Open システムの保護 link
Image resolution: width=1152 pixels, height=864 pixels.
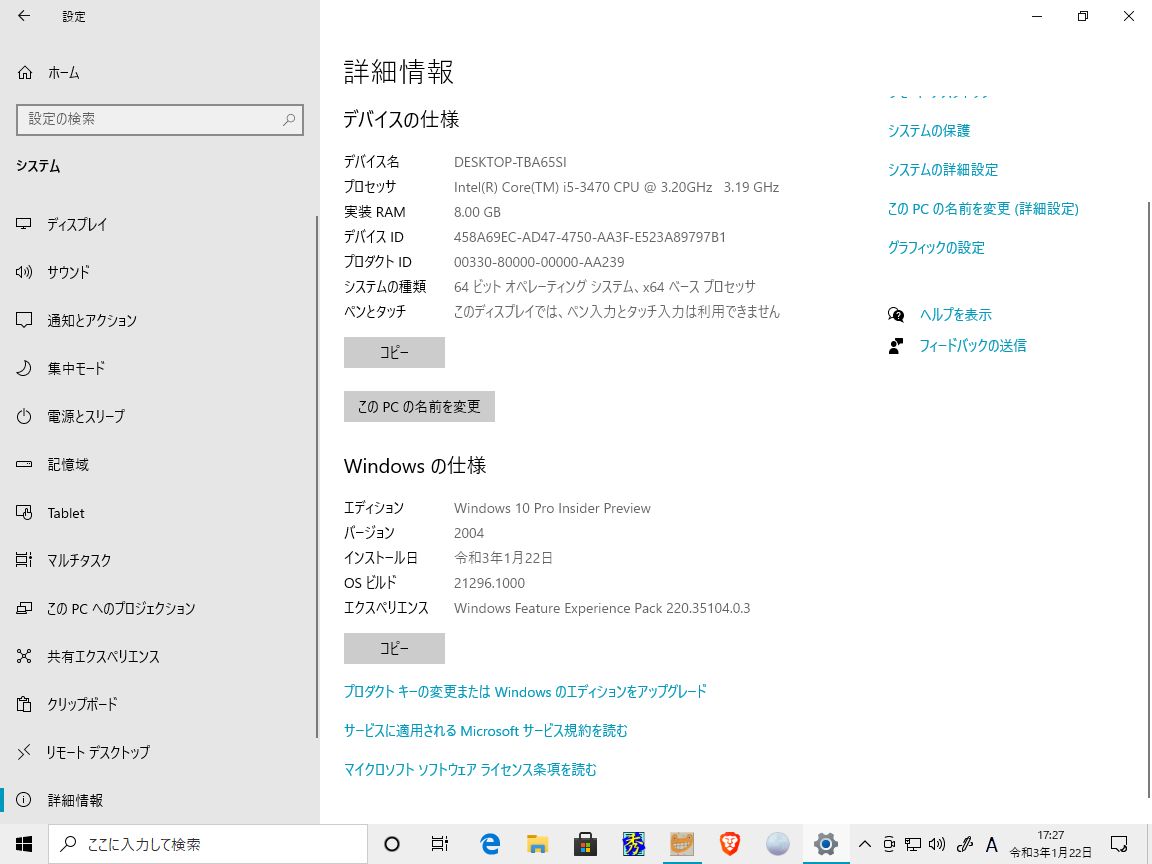pyautogui.click(x=929, y=131)
